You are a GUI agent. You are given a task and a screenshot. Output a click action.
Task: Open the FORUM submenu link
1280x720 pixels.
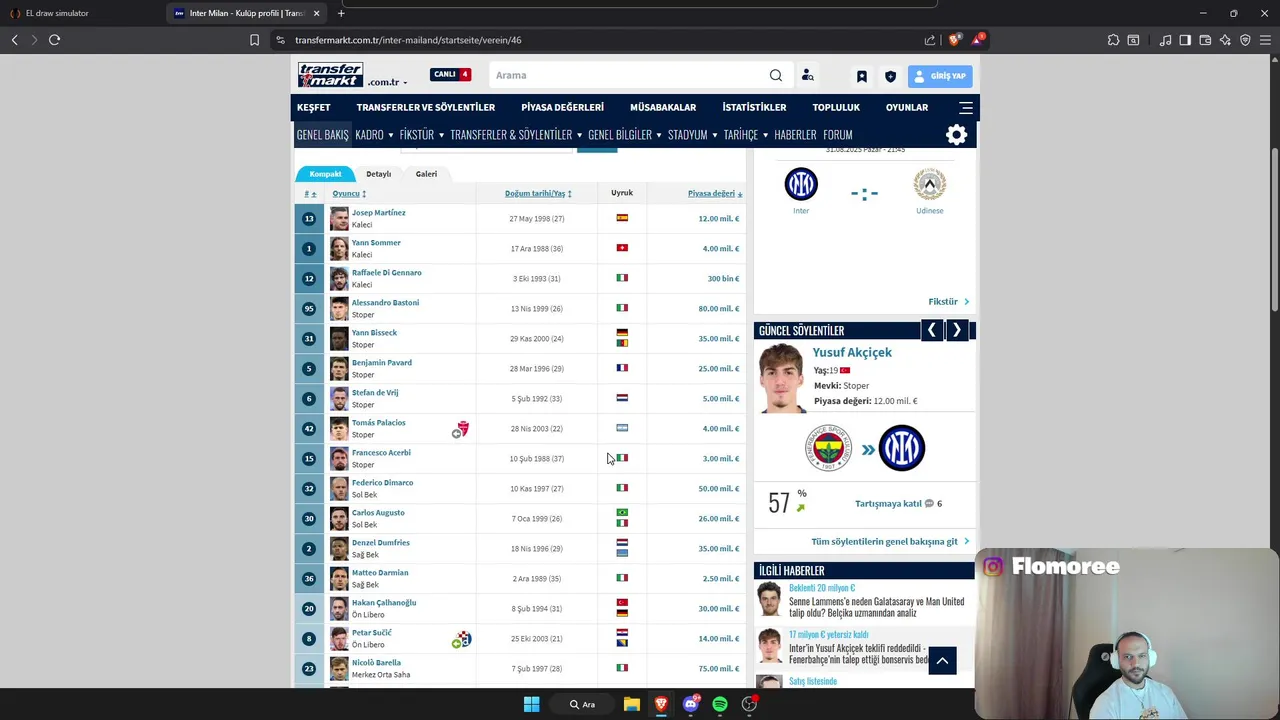click(838, 134)
